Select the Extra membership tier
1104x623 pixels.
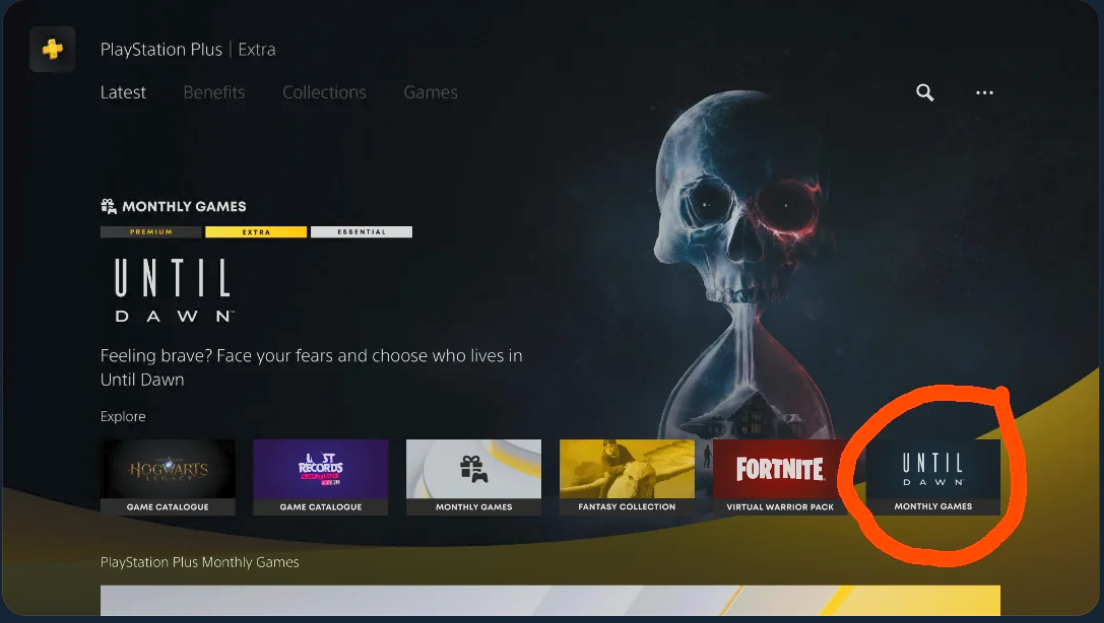click(256, 231)
